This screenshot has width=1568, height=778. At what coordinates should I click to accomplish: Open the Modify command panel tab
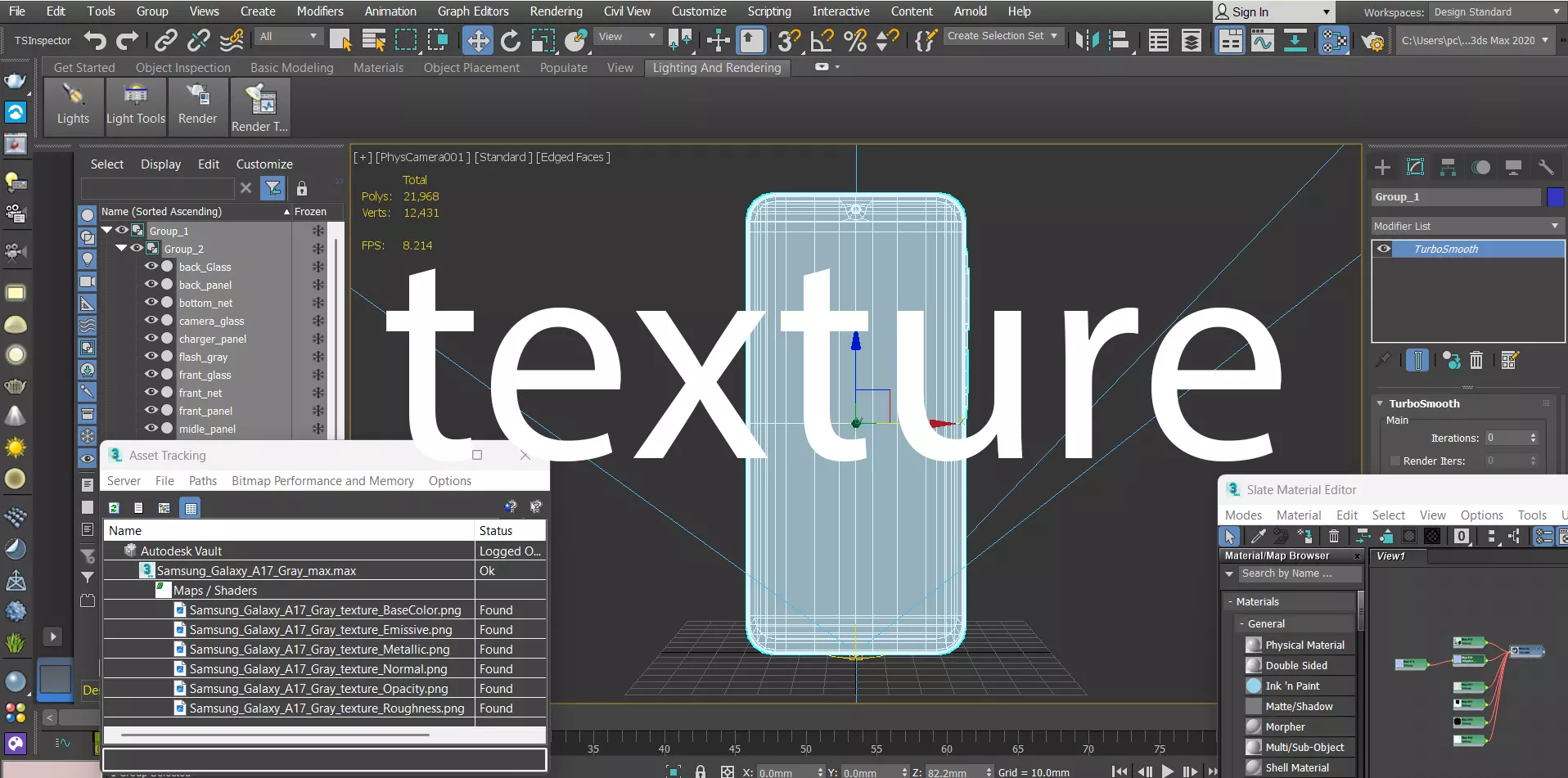(x=1415, y=168)
